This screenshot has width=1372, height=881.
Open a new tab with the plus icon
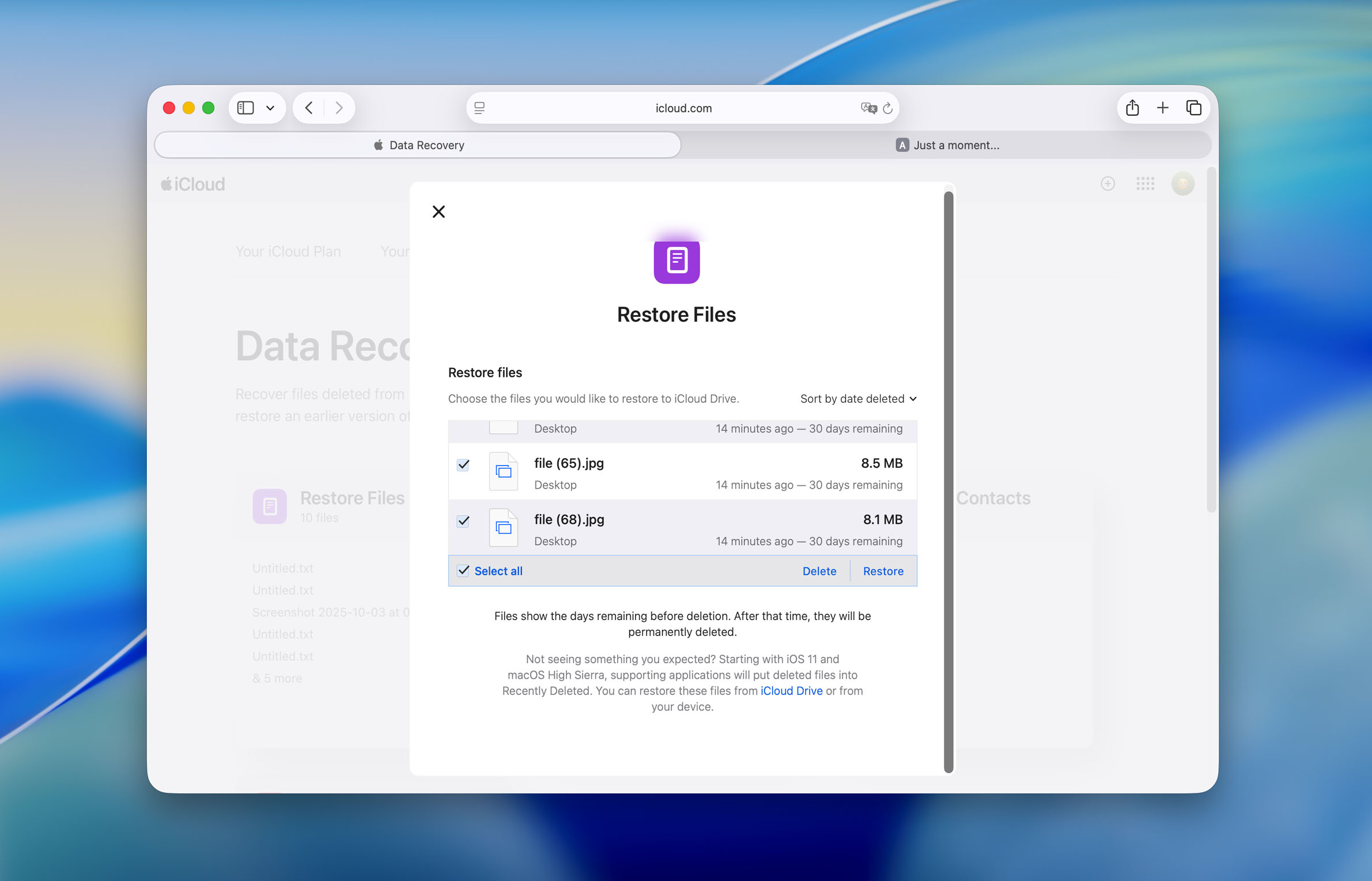(x=1162, y=108)
